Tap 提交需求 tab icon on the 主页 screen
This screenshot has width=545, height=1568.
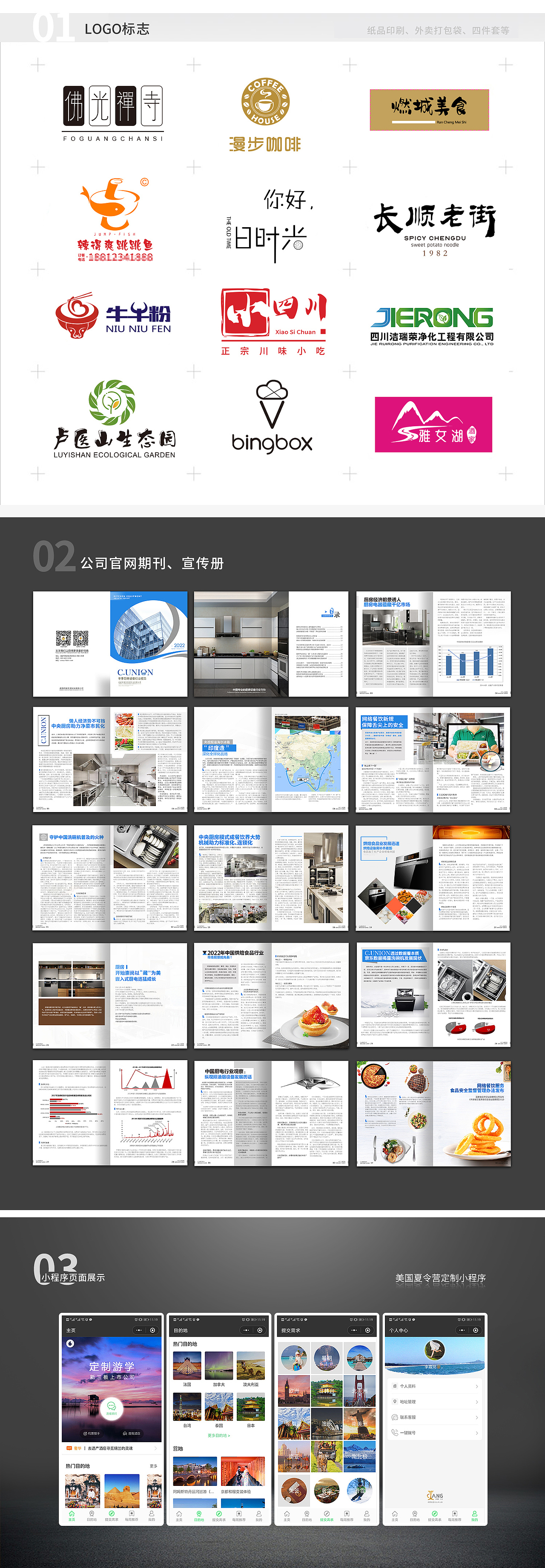click(112, 1513)
